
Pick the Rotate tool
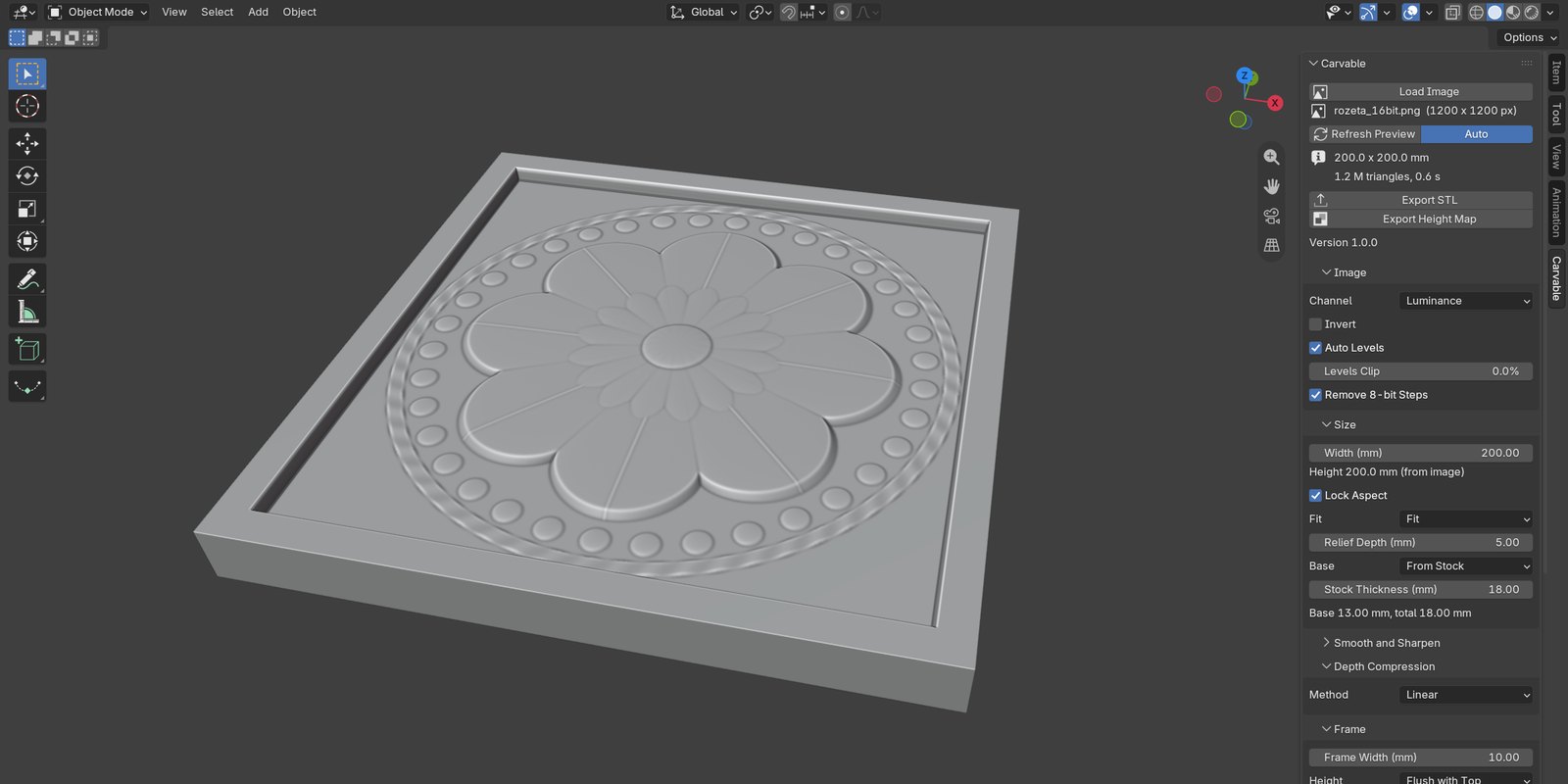coord(27,175)
